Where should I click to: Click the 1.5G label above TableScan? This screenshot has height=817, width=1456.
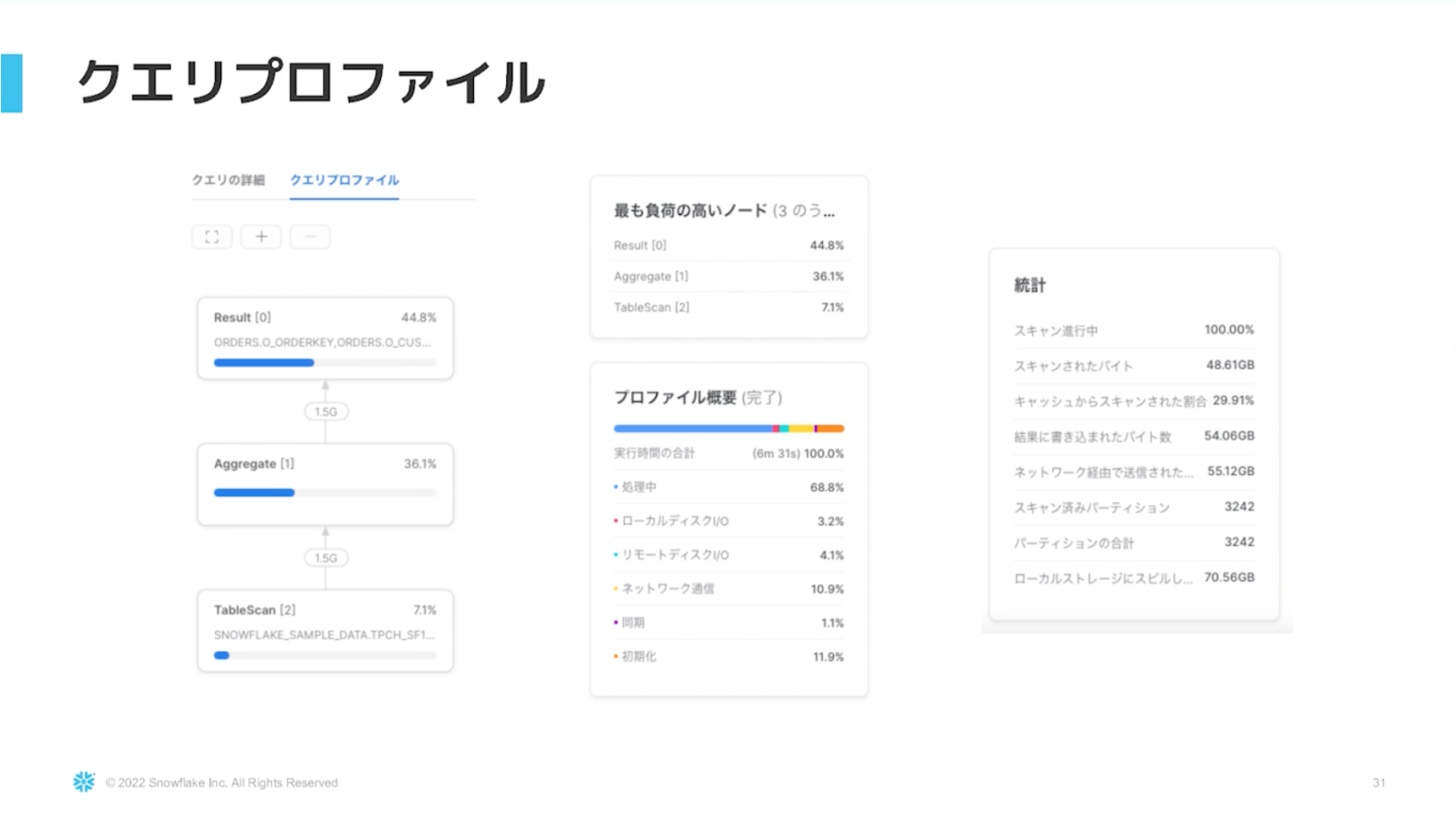point(326,557)
